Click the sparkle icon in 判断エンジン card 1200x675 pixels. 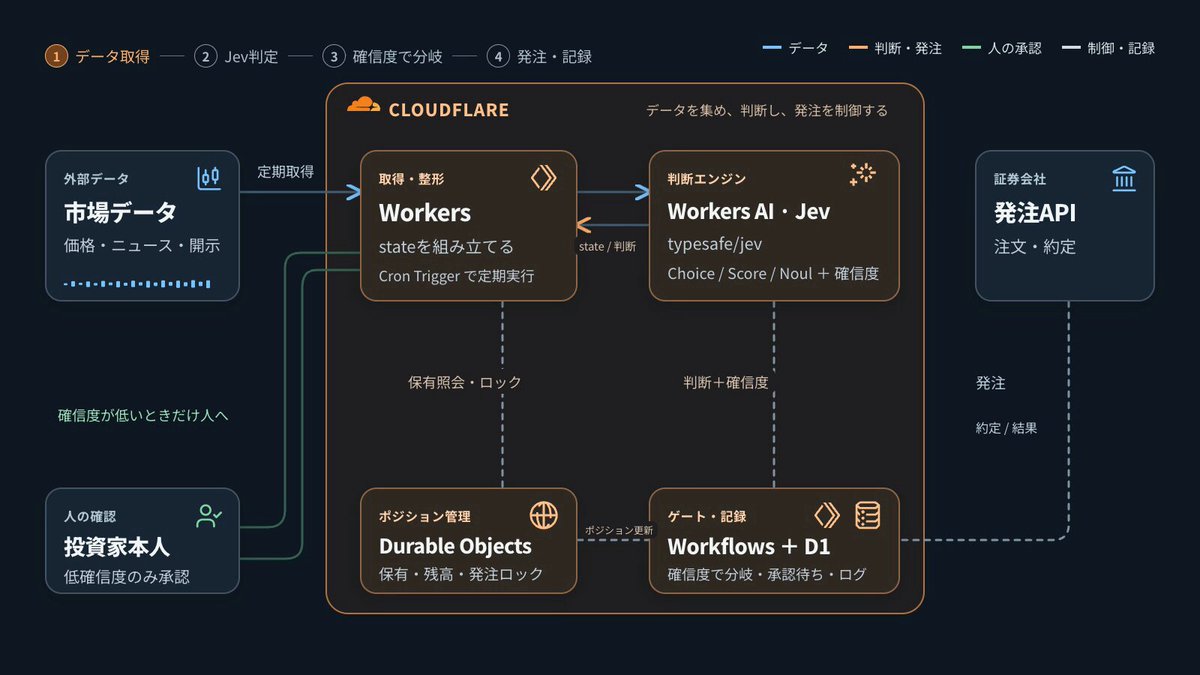point(862,175)
